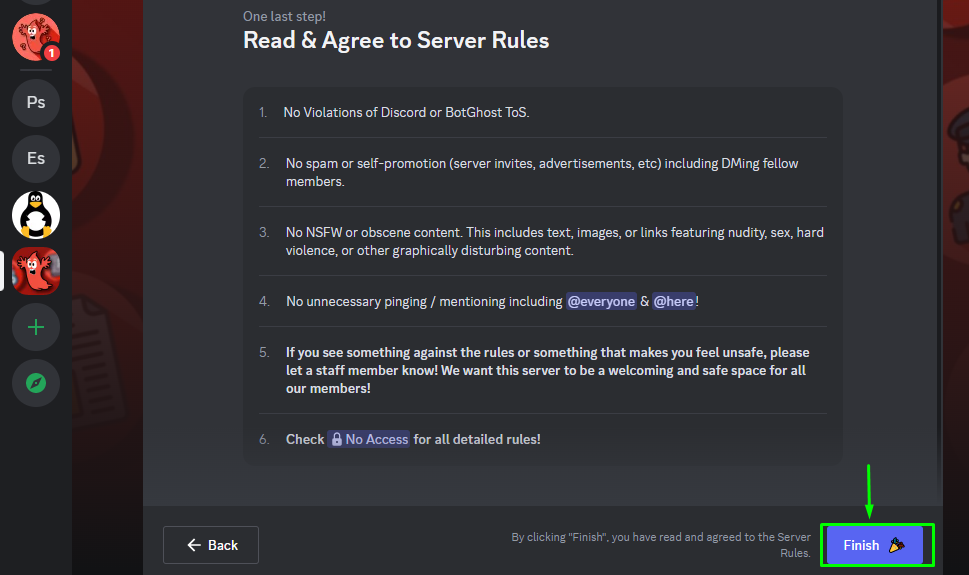Viewport: 969px width, 575px height.
Task: Open the Ps server icon
Action: [x=36, y=102]
